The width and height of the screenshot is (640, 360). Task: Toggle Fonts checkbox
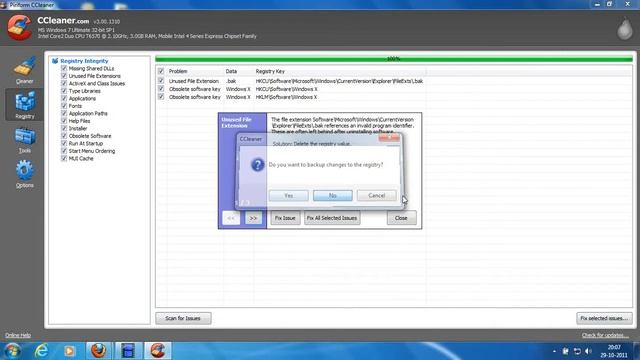[64, 106]
